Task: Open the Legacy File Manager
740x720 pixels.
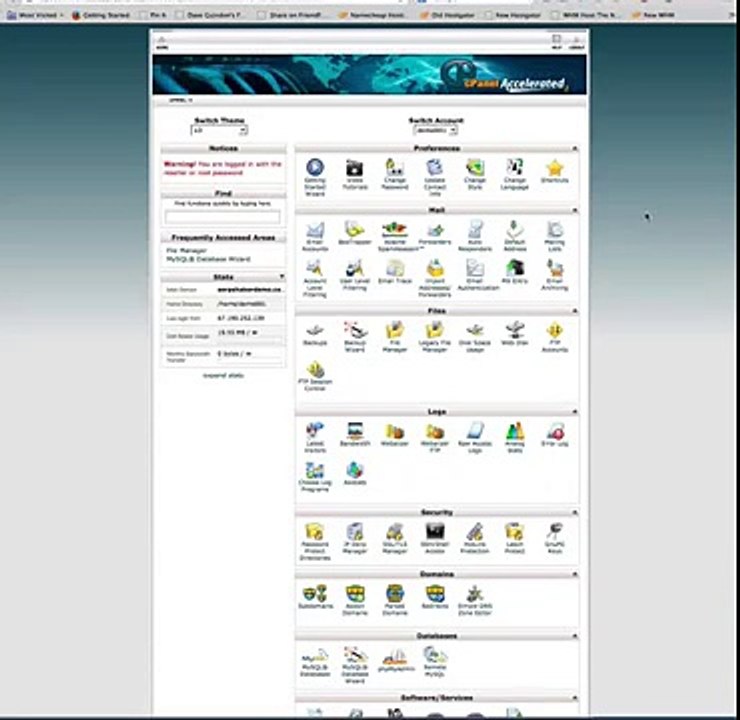Action: 435,330
